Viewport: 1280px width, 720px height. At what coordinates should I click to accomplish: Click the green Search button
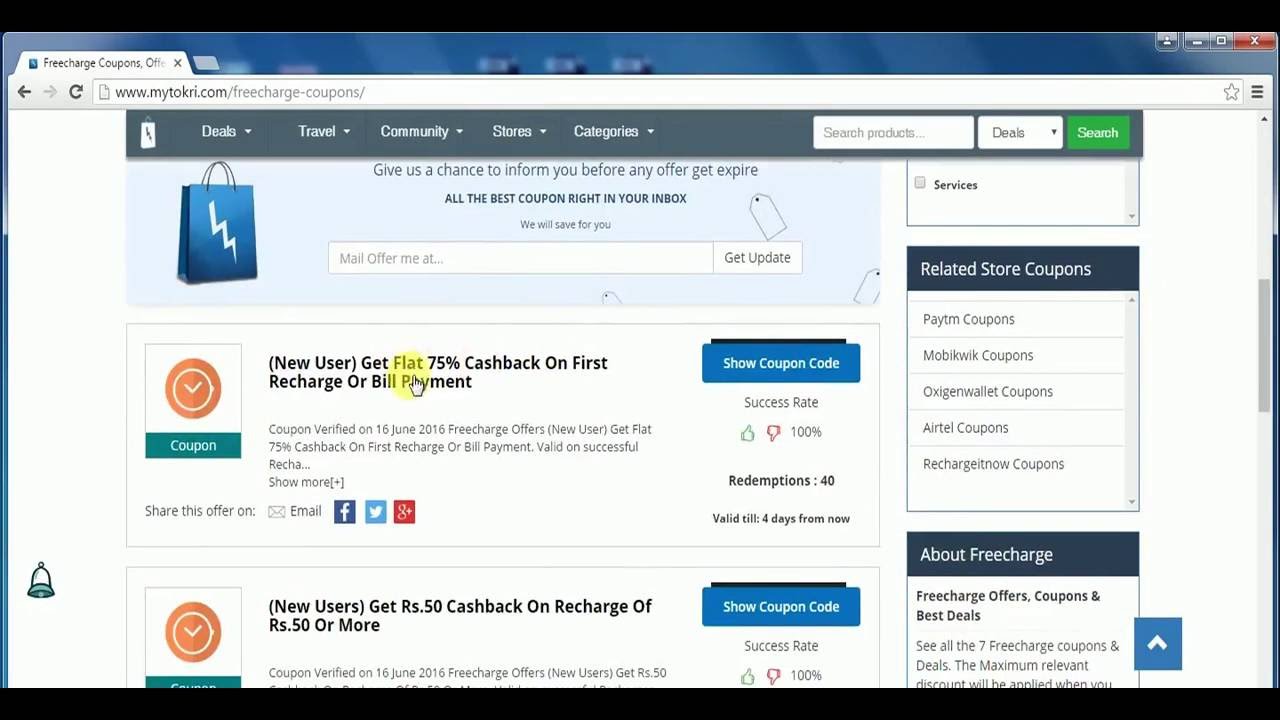pos(1097,133)
